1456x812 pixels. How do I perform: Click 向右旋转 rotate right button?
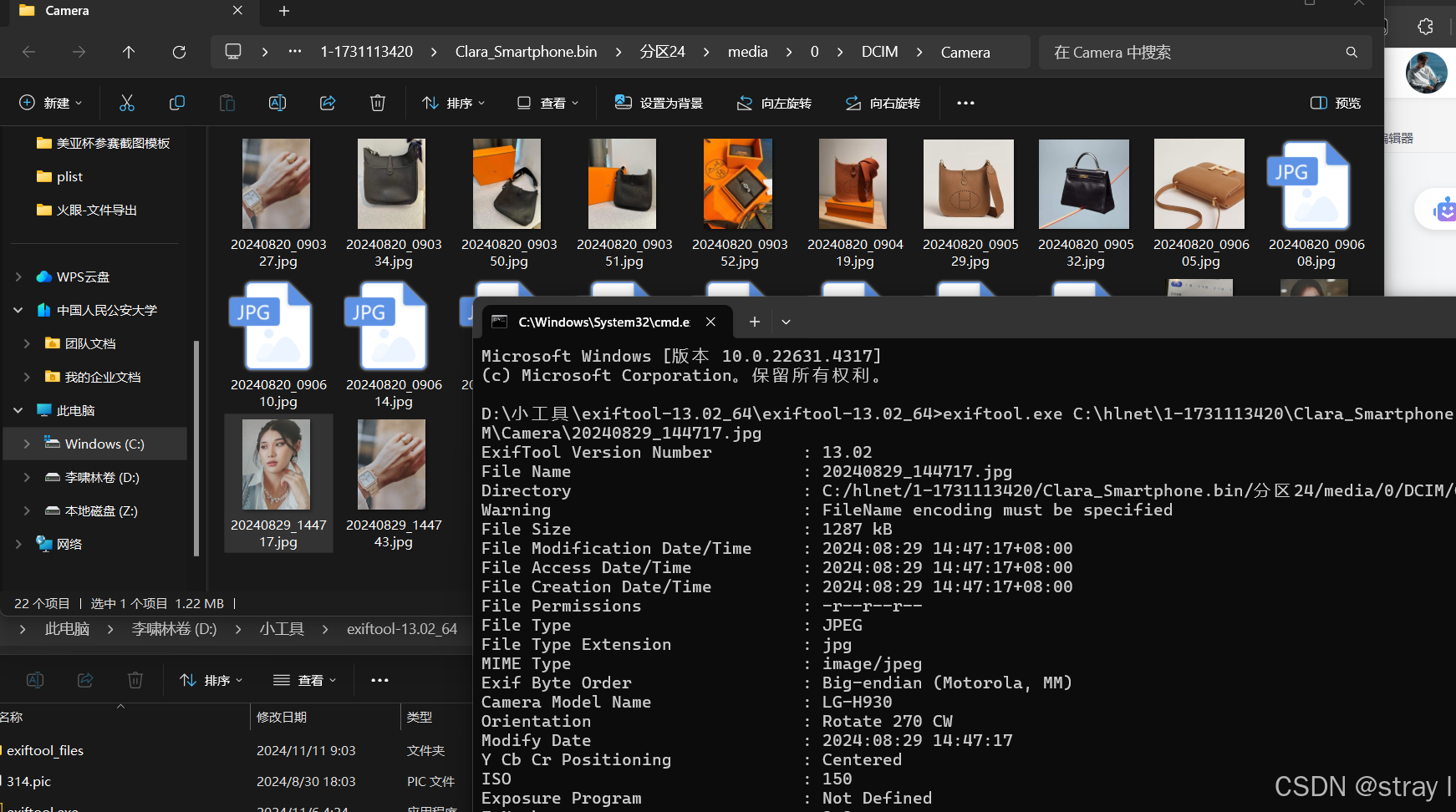pos(883,103)
